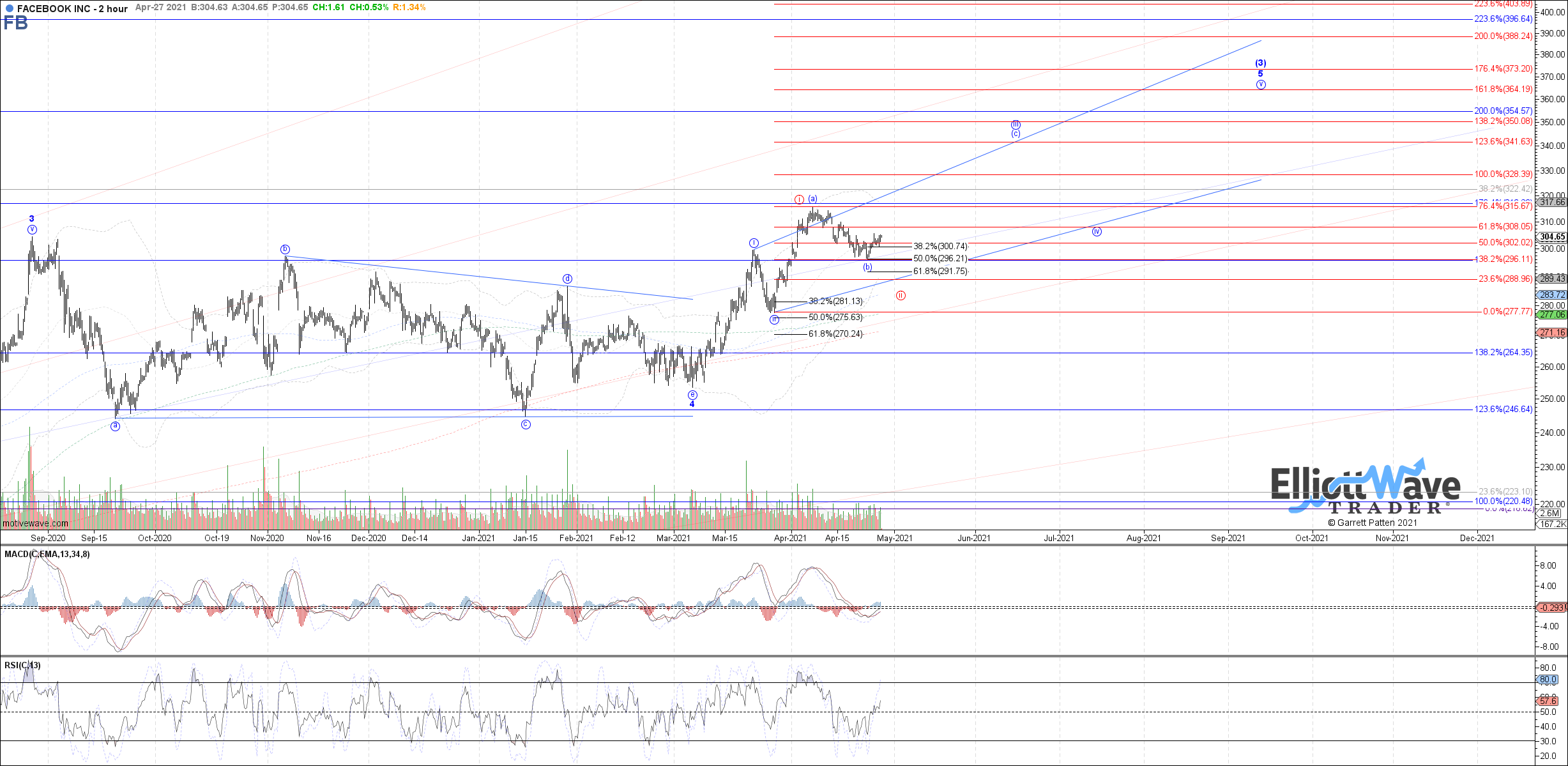Click the MACD(C,EMA,13,34,8) indicator label
1568x766 pixels.
click(47, 554)
